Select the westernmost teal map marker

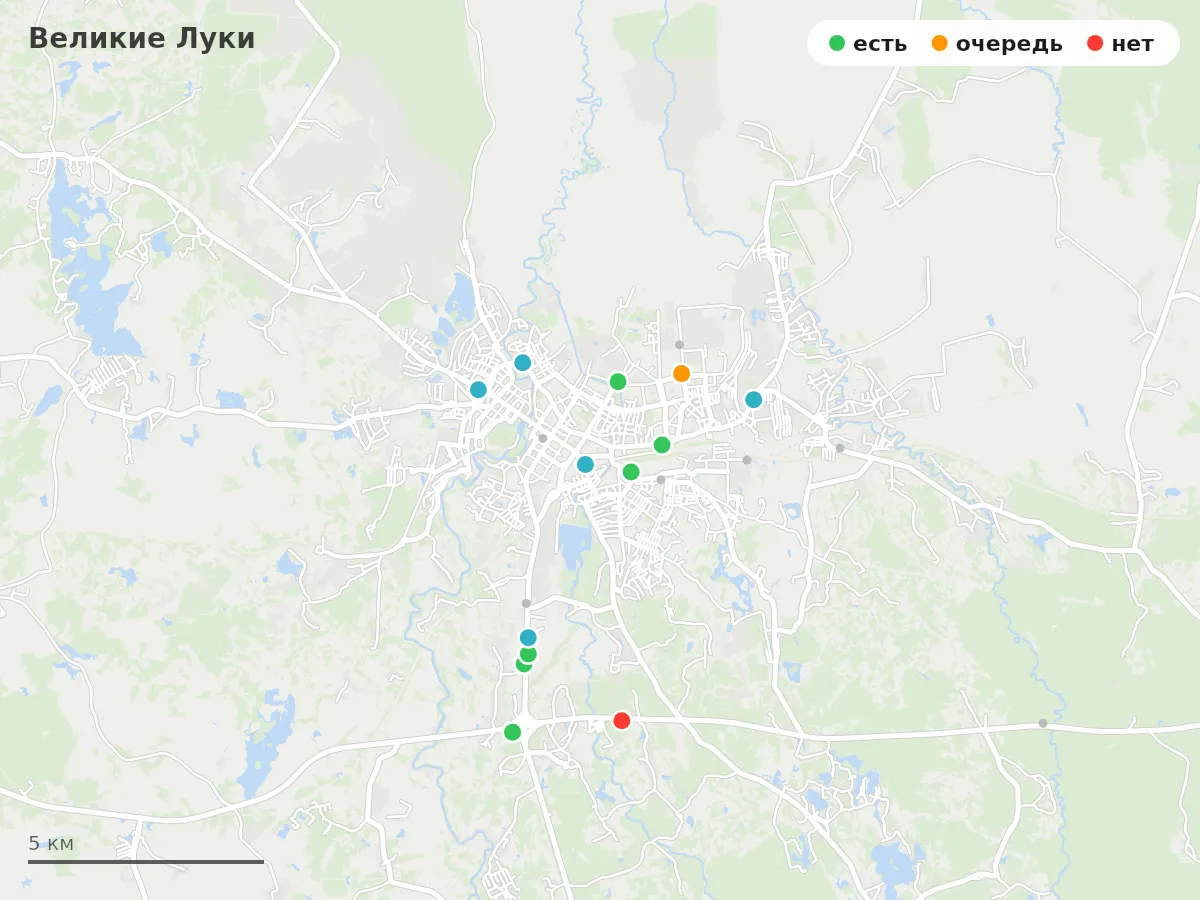tap(478, 389)
